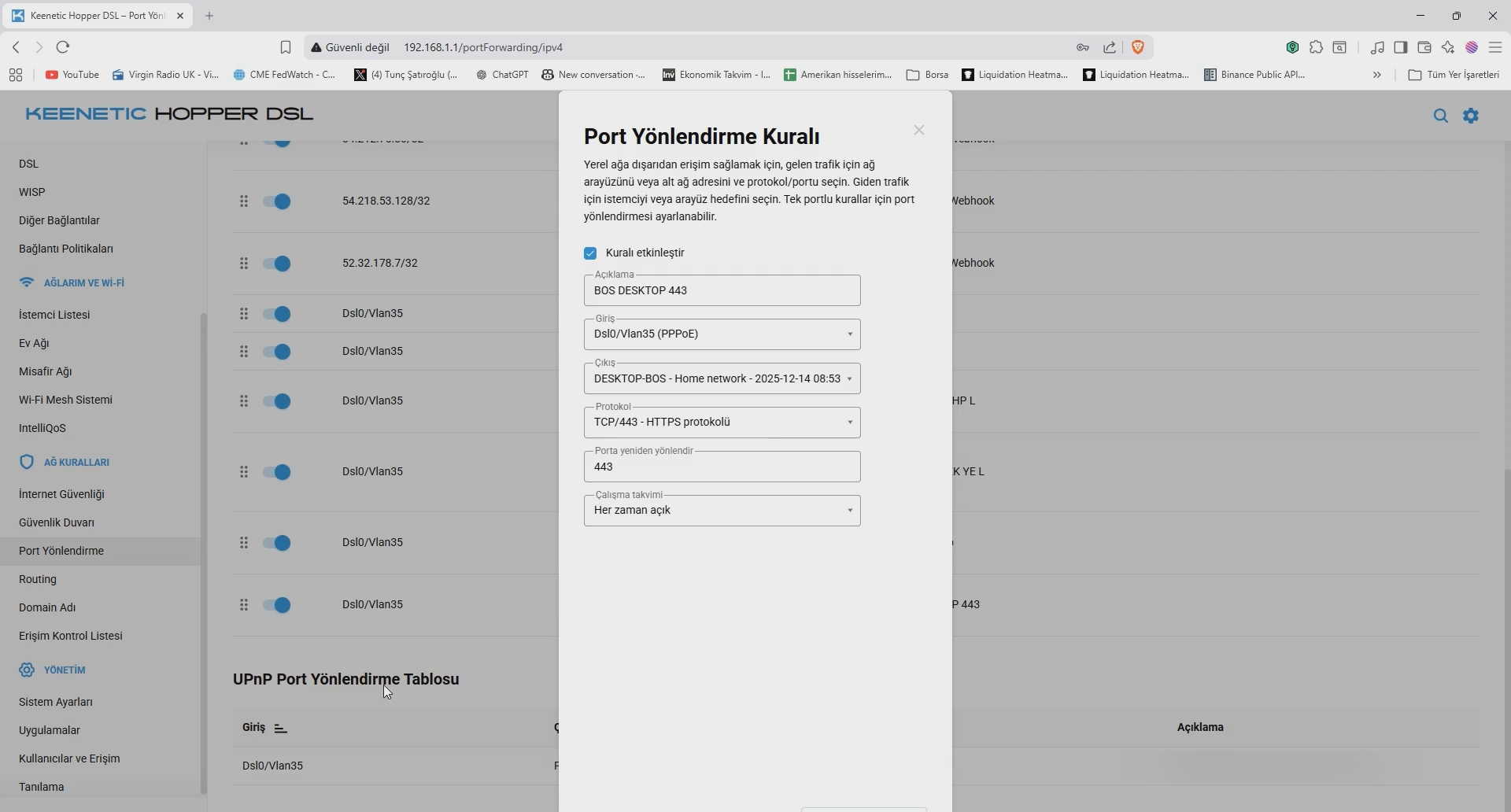The height and width of the screenshot is (812, 1511).
Task: Click the Wi-Fi icon beside AĞLARIM VE WI-FI
Action: [27, 282]
